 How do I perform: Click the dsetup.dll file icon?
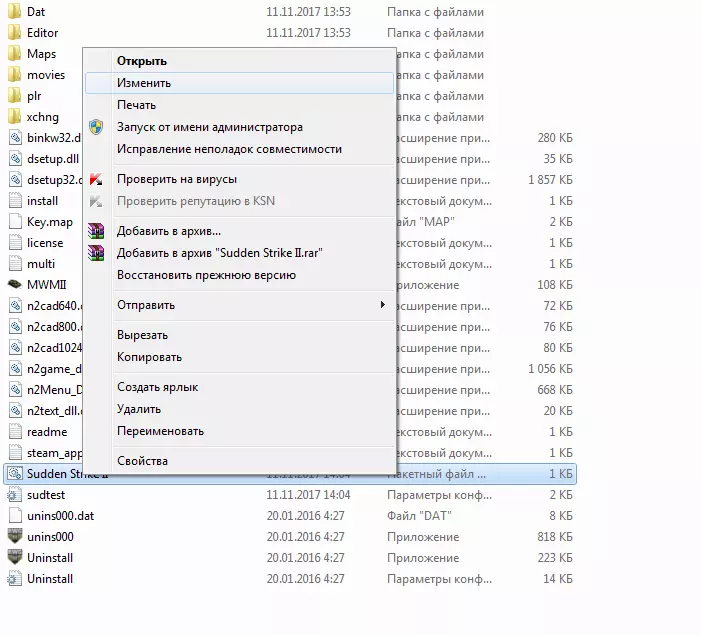[x=15, y=159]
